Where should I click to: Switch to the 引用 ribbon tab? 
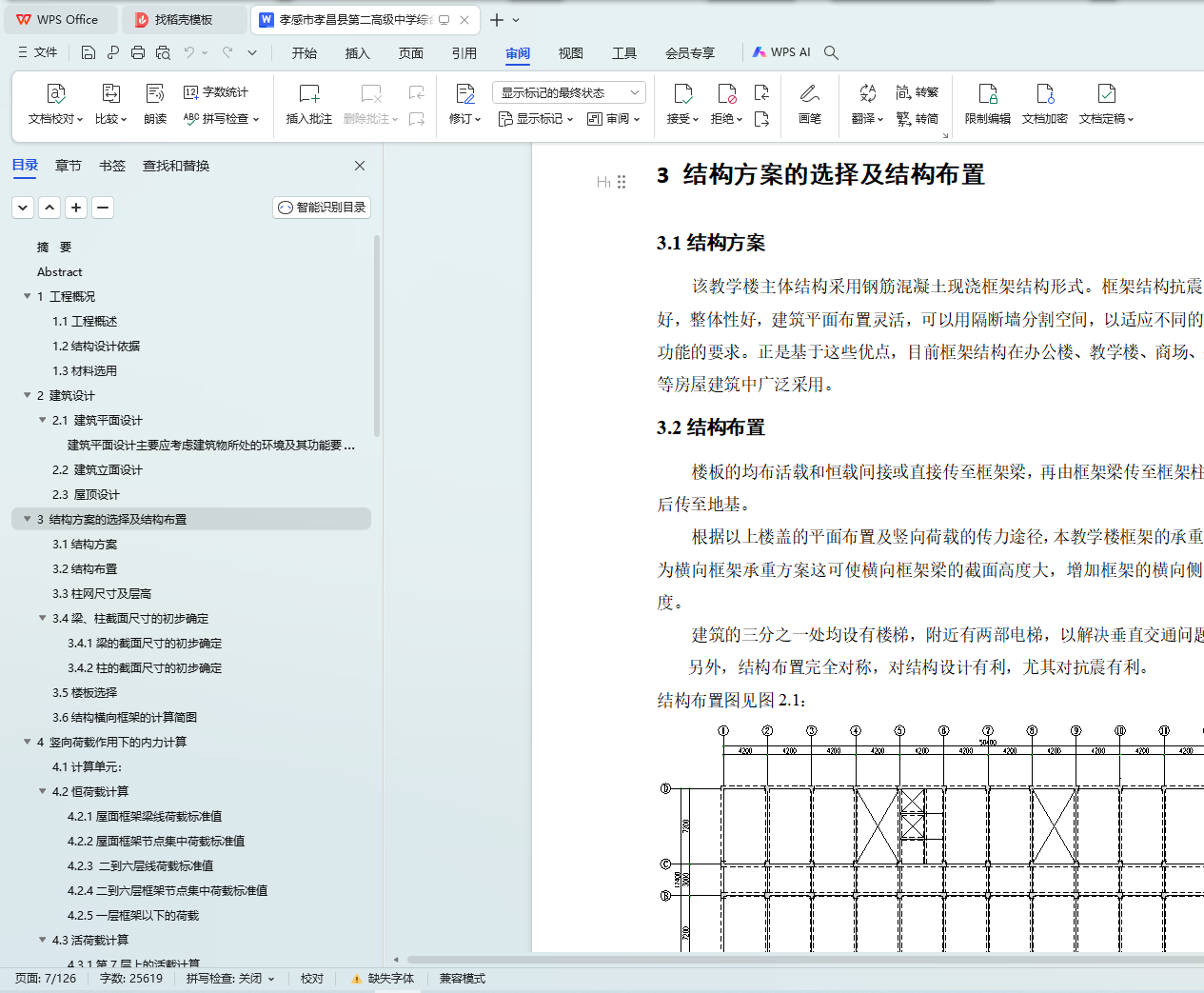(464, 53)
